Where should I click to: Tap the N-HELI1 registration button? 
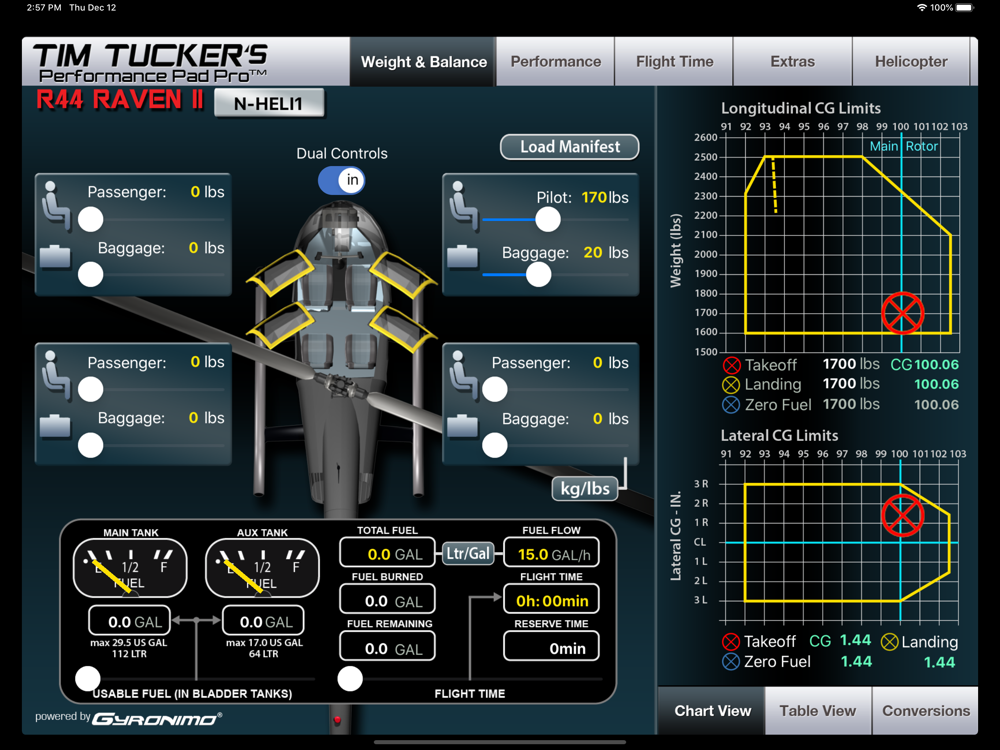pos(268,103)
